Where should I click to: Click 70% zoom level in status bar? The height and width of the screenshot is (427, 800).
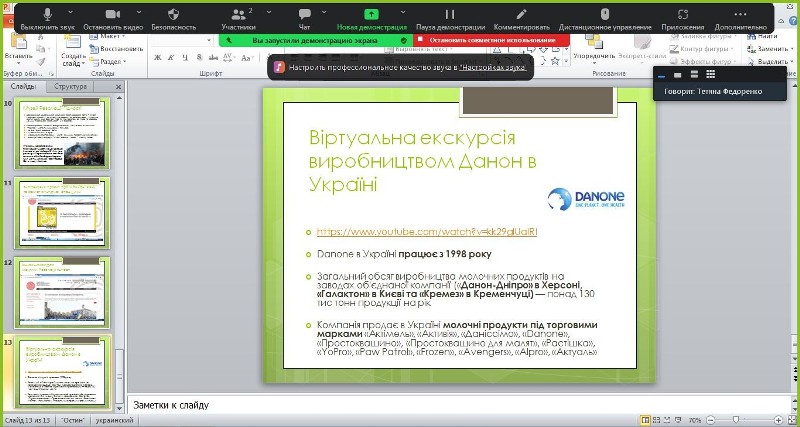(694, 420)
